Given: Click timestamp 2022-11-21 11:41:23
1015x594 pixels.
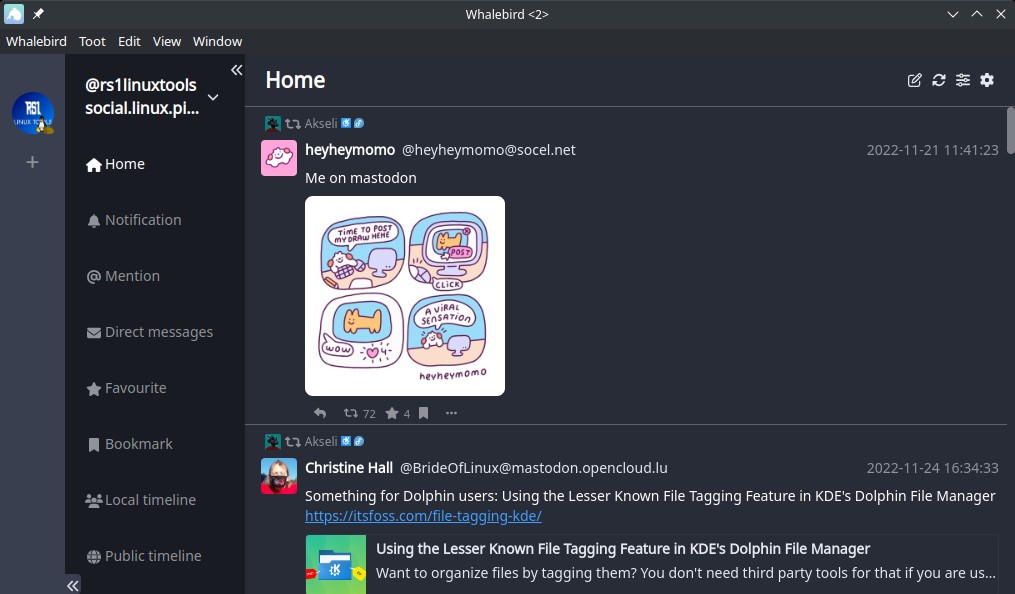Looking at the screenshot, I should pyautogui.click(x=932, y=150).
